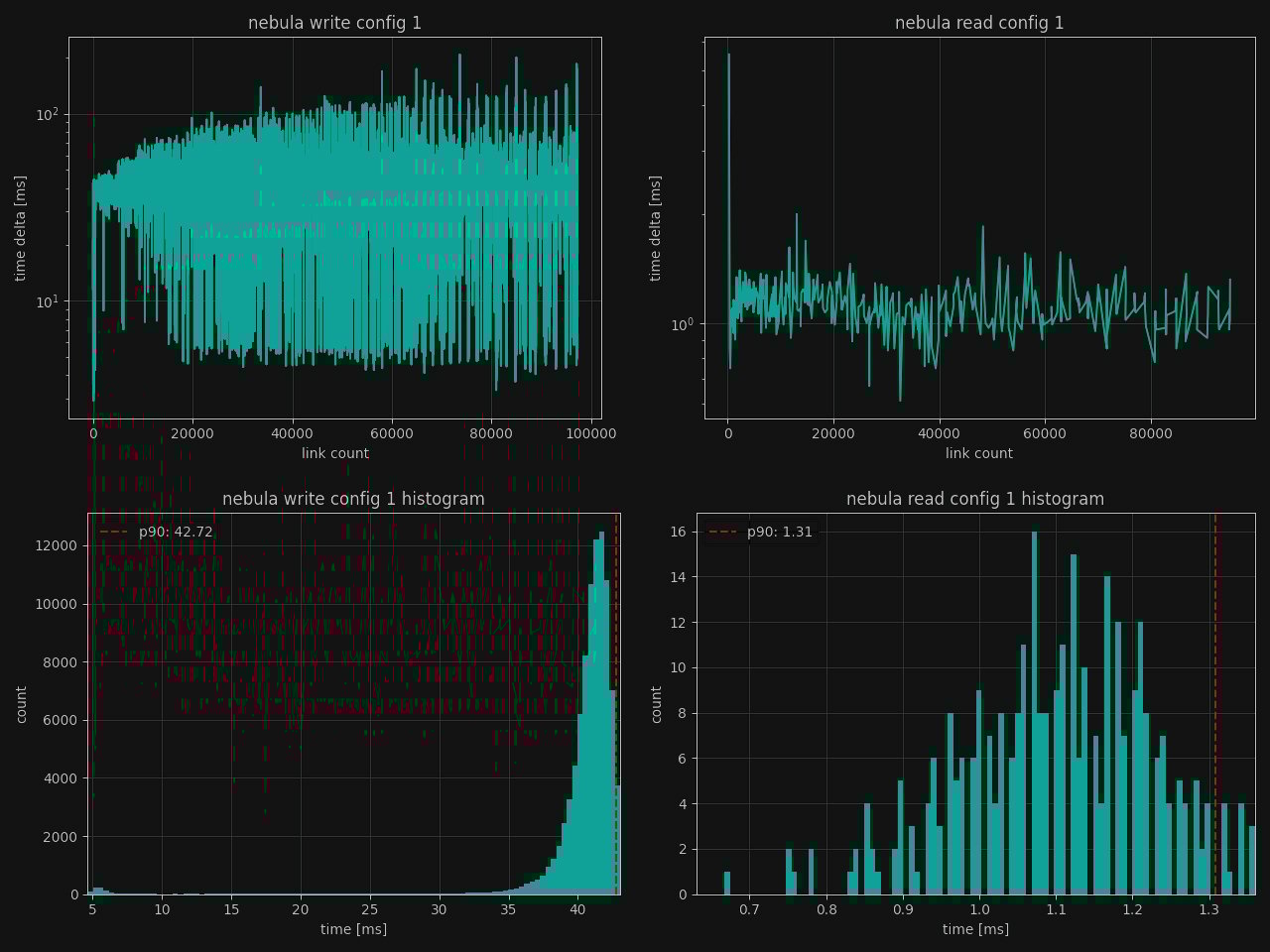The image size is (1270, 952).
Task: Click the "20000" tick on read plot
Action: [x=833, y=433]
